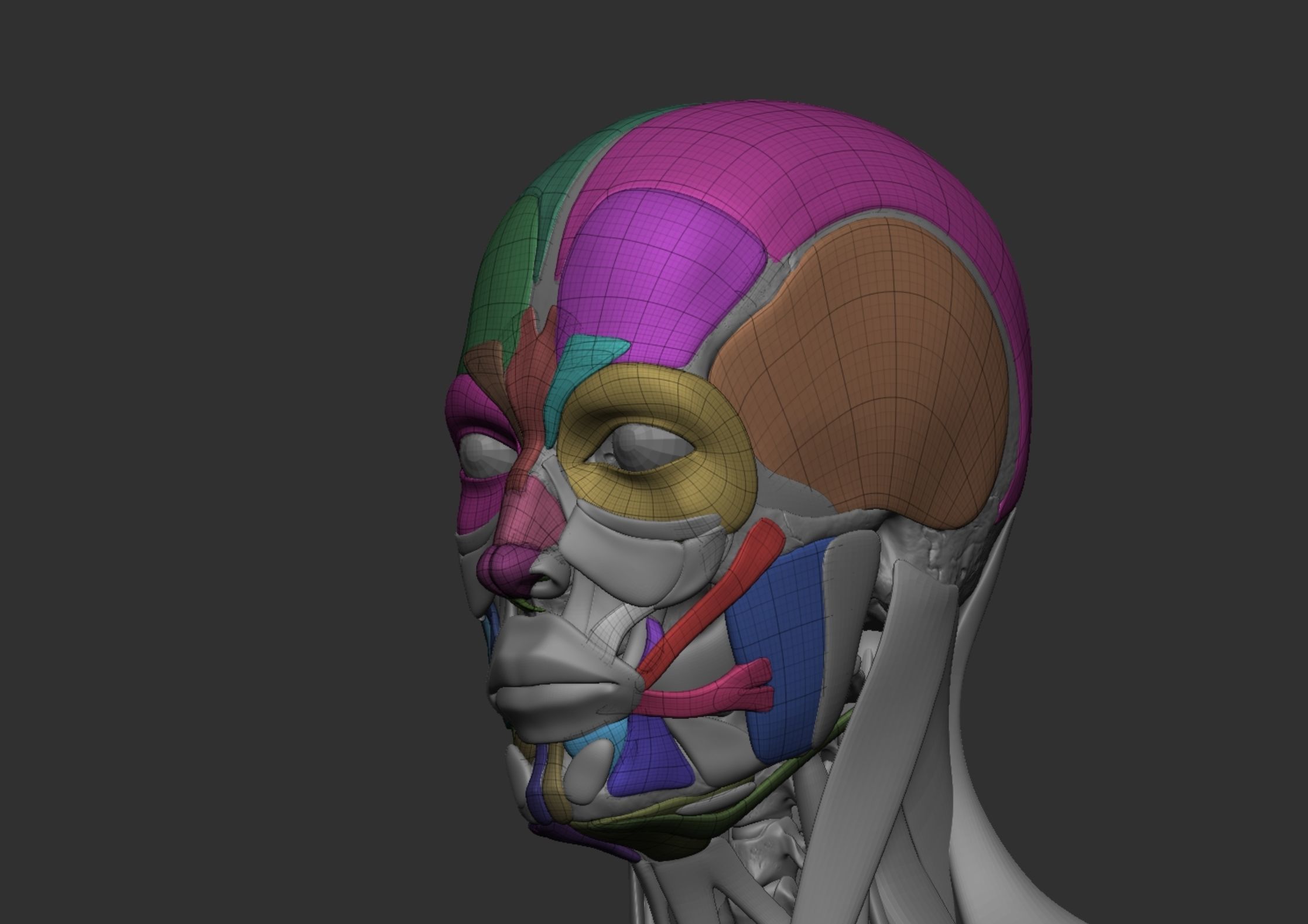Select the long red zygomaticus strip on cheek
This screenshot has width=1308, height=924.
(x=711, y=603)
